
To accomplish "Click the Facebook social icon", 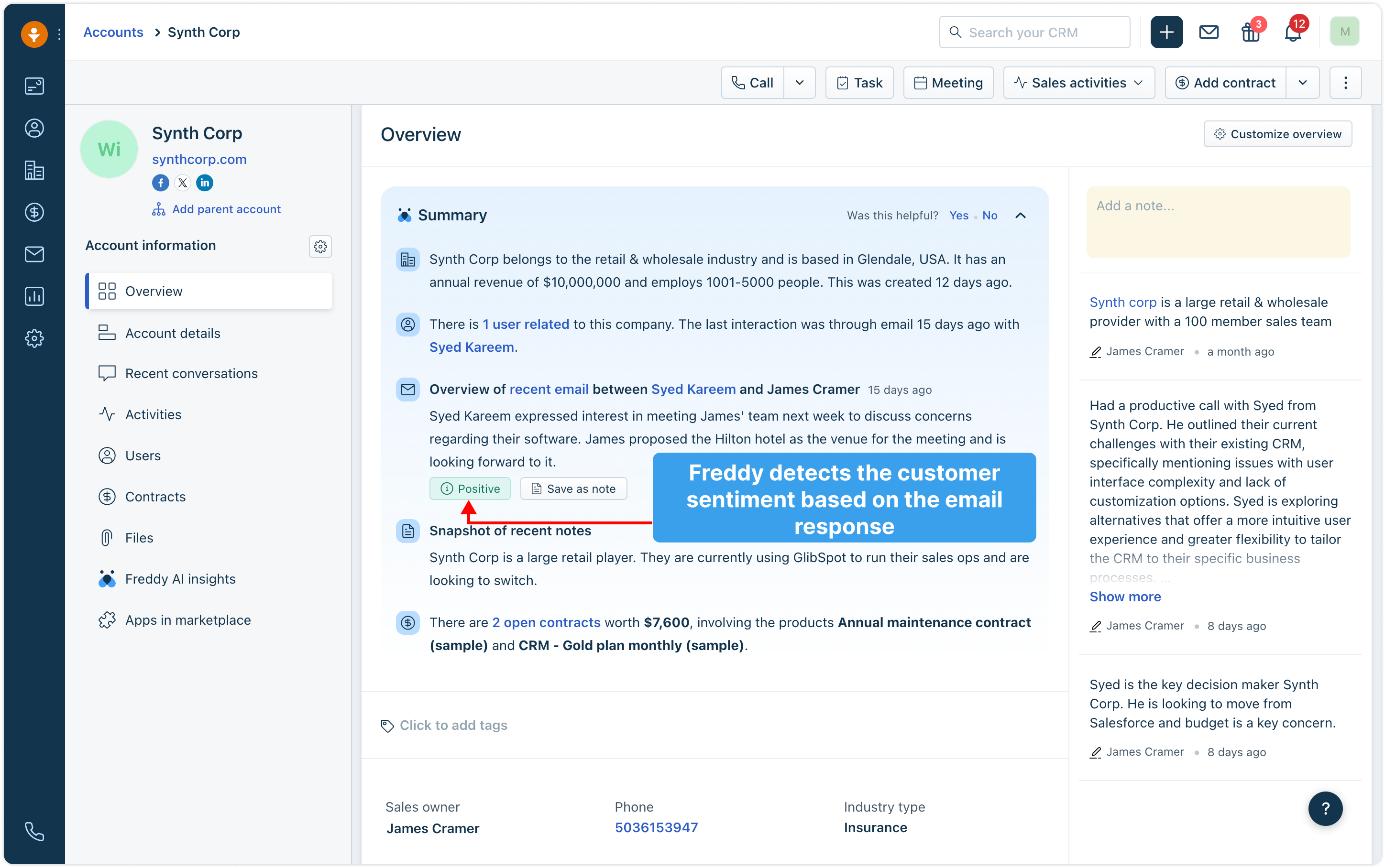I will coord(160,183).
